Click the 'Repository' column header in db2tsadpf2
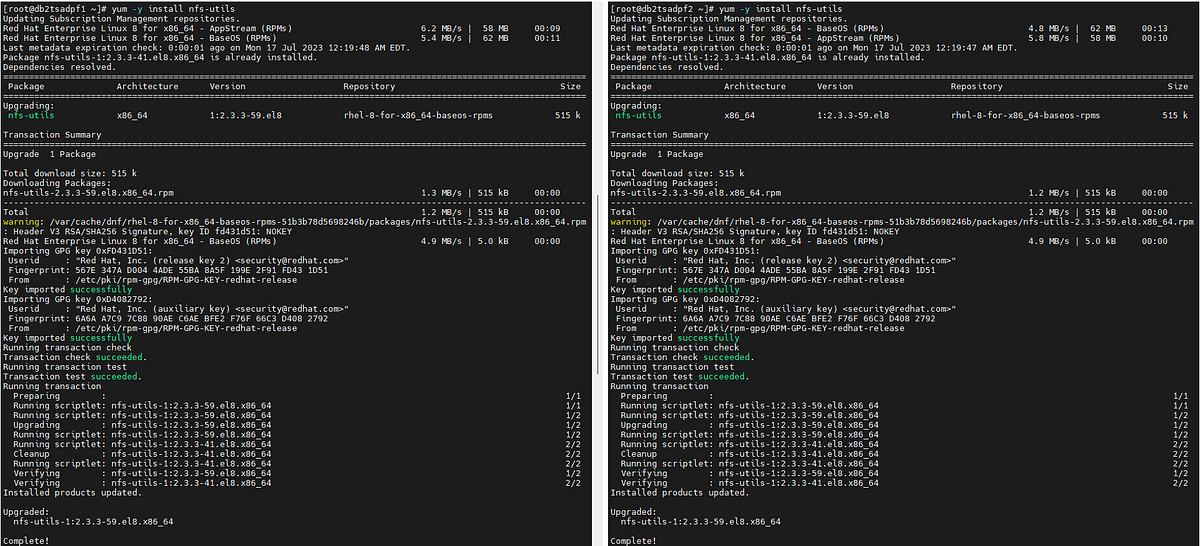Viewport: 1200px width, 546px height. [x=976, y=86]
